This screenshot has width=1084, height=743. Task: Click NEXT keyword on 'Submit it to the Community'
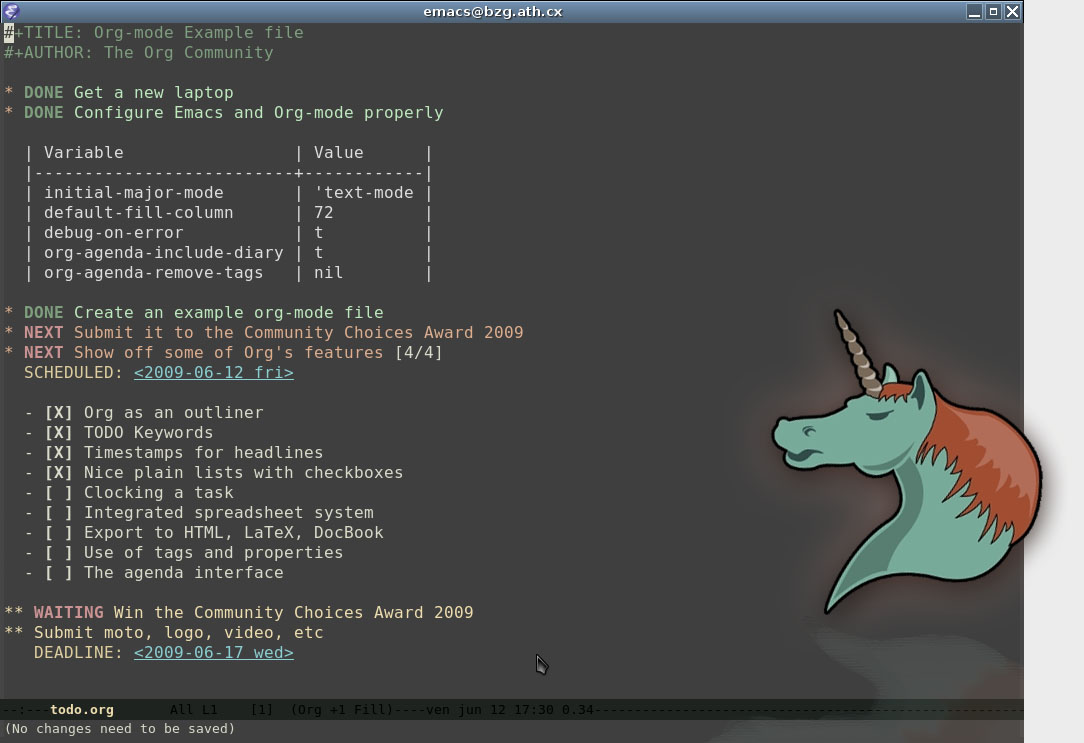(x=44, y=332)
